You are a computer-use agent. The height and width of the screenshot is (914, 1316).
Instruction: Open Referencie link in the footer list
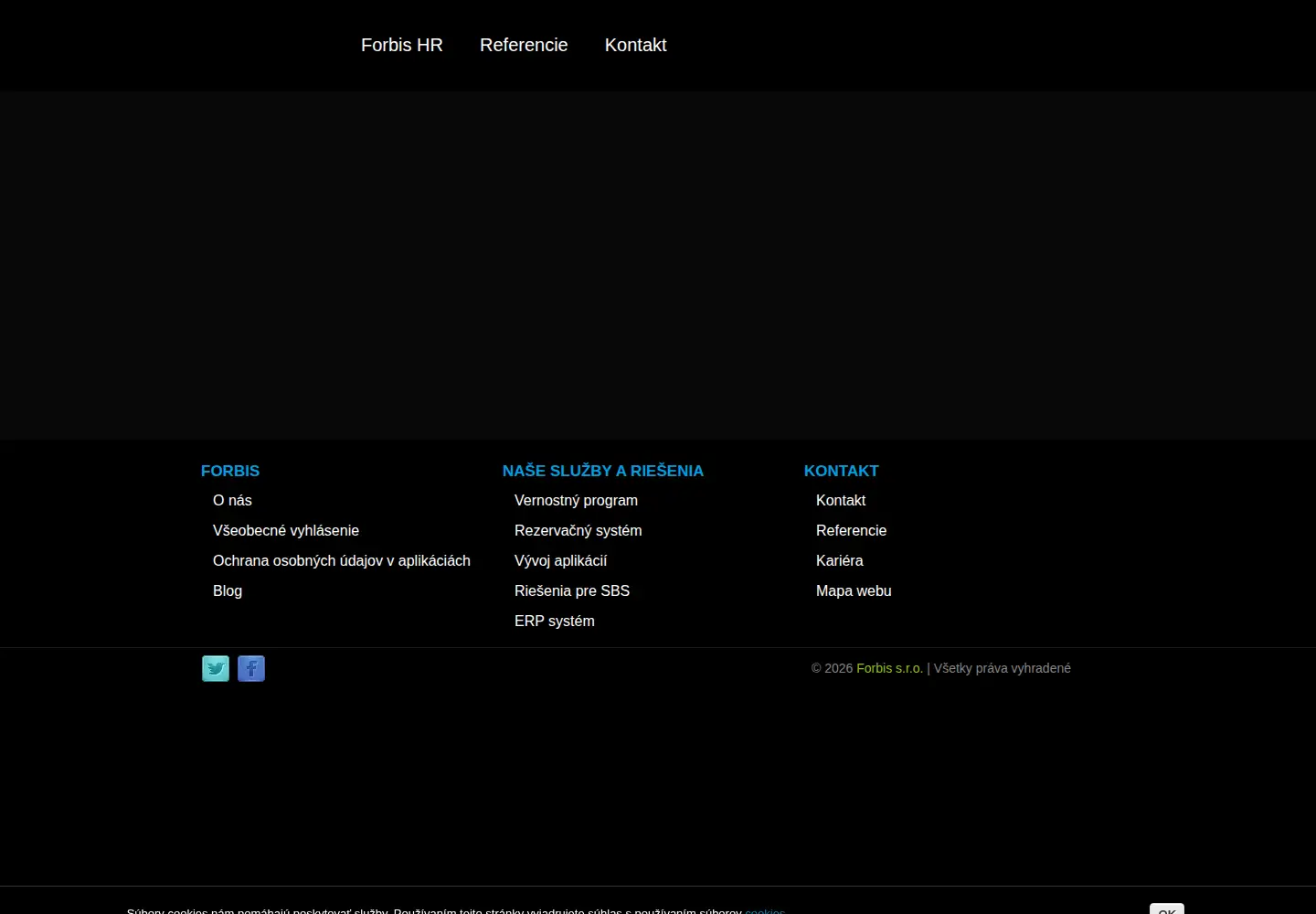(x=851, y=531)
